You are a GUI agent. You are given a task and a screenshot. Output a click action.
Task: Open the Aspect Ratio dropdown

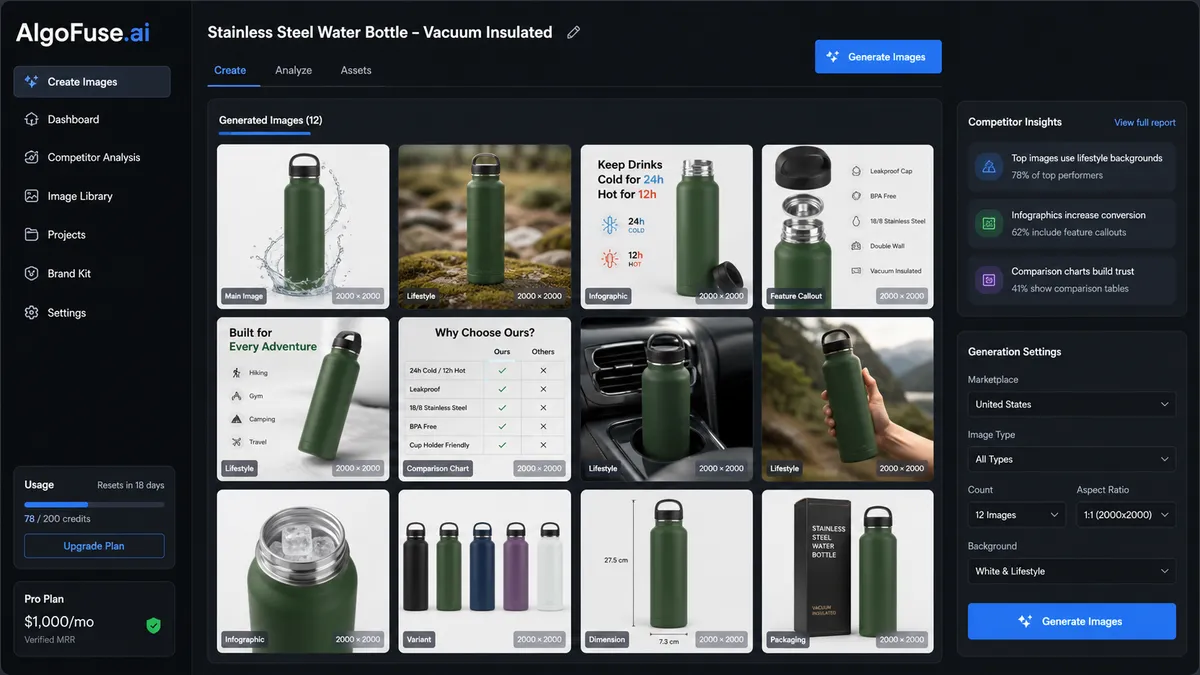pyautogui.click(x=1125, y=515)
